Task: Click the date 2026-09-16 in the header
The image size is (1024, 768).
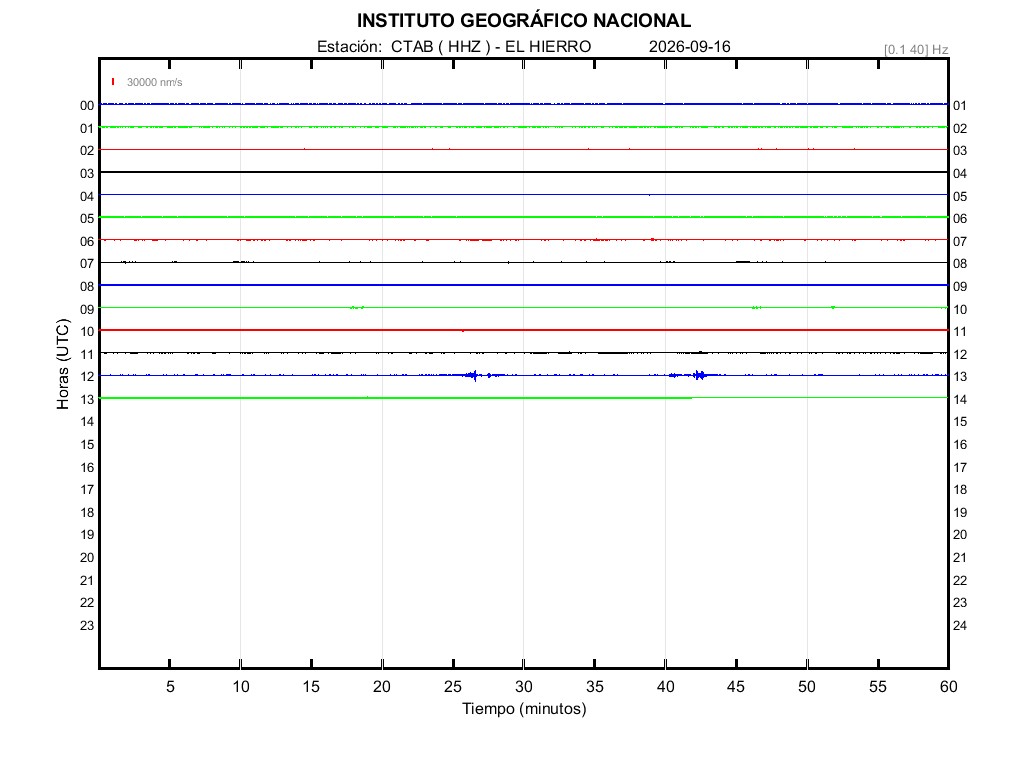Action: 690,46
